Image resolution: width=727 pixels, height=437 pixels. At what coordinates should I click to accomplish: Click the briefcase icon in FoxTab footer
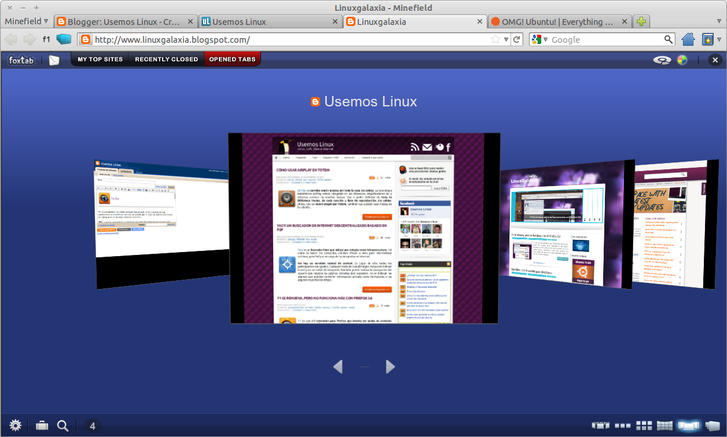pos(42,425)
